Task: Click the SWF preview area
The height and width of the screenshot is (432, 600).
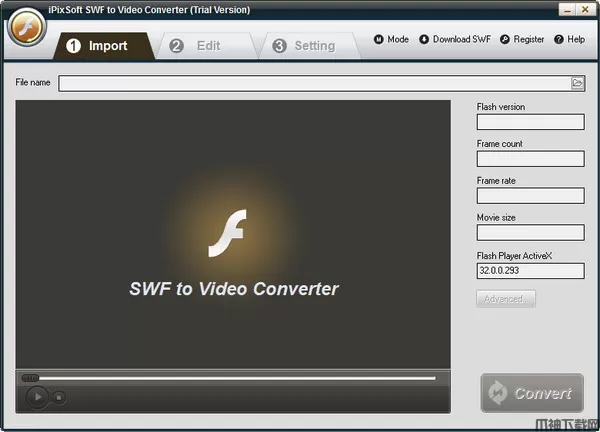Action: [233, 235]
